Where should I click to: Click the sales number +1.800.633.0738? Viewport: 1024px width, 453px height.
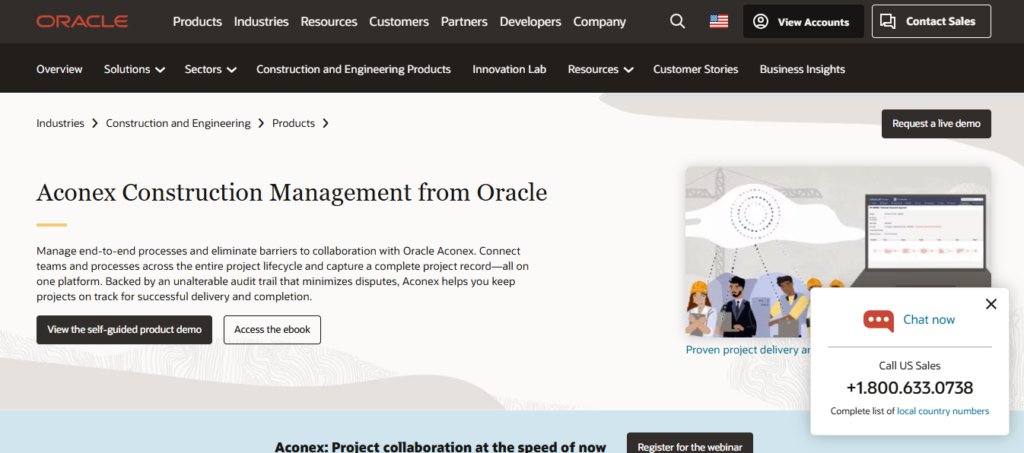910,388
